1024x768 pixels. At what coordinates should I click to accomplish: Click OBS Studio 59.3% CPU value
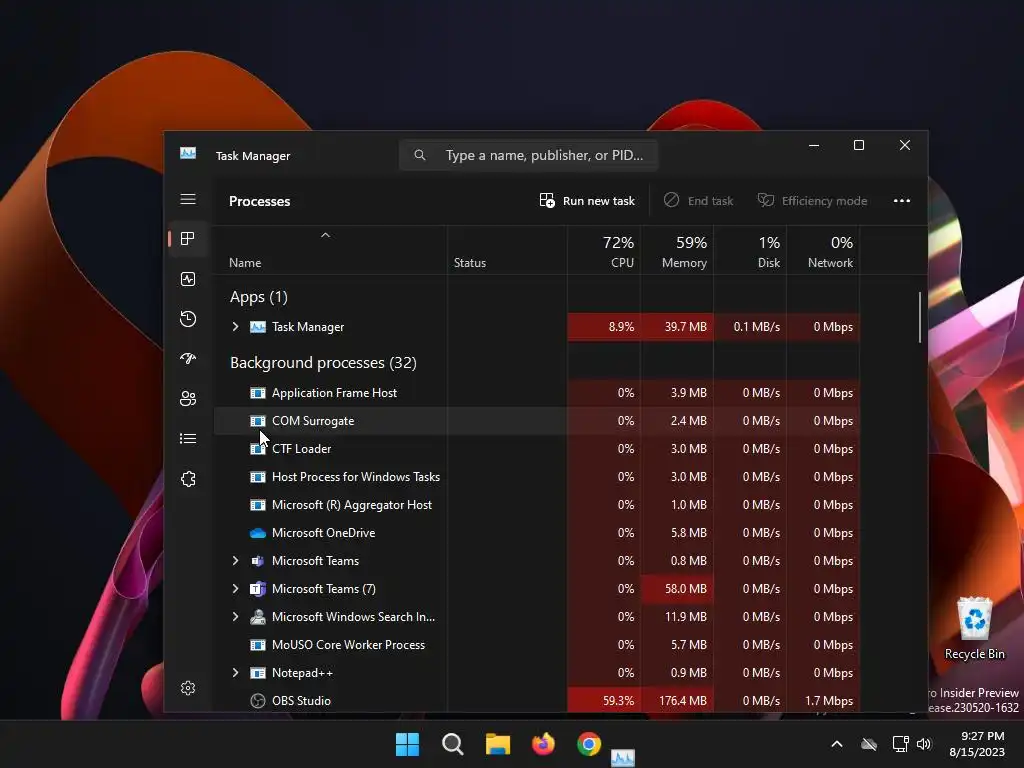(x=618, y=701)
